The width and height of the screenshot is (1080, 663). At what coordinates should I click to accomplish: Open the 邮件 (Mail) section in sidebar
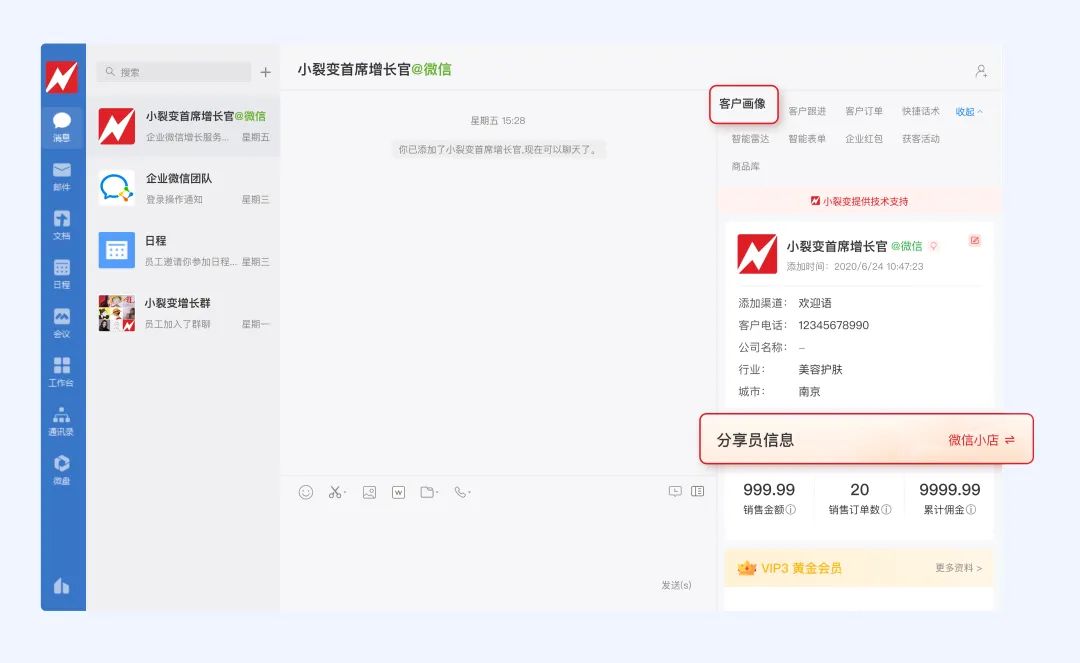(63, 174)
